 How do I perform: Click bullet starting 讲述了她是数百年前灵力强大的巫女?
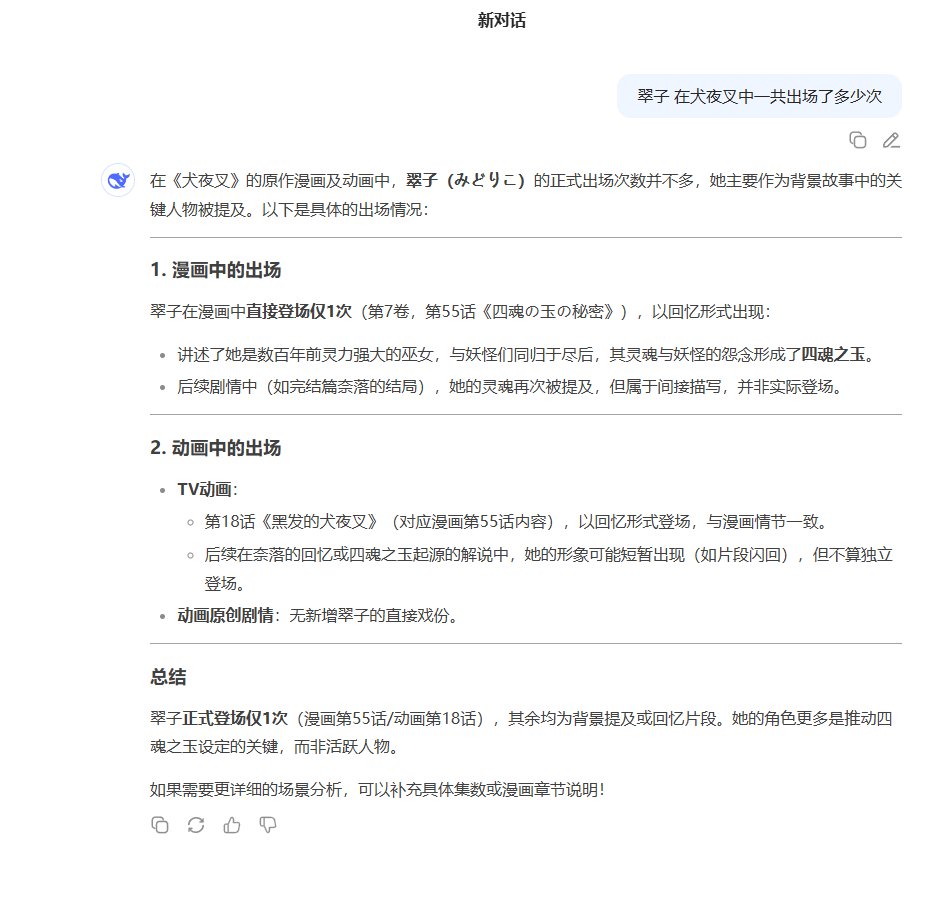point(526,354)
